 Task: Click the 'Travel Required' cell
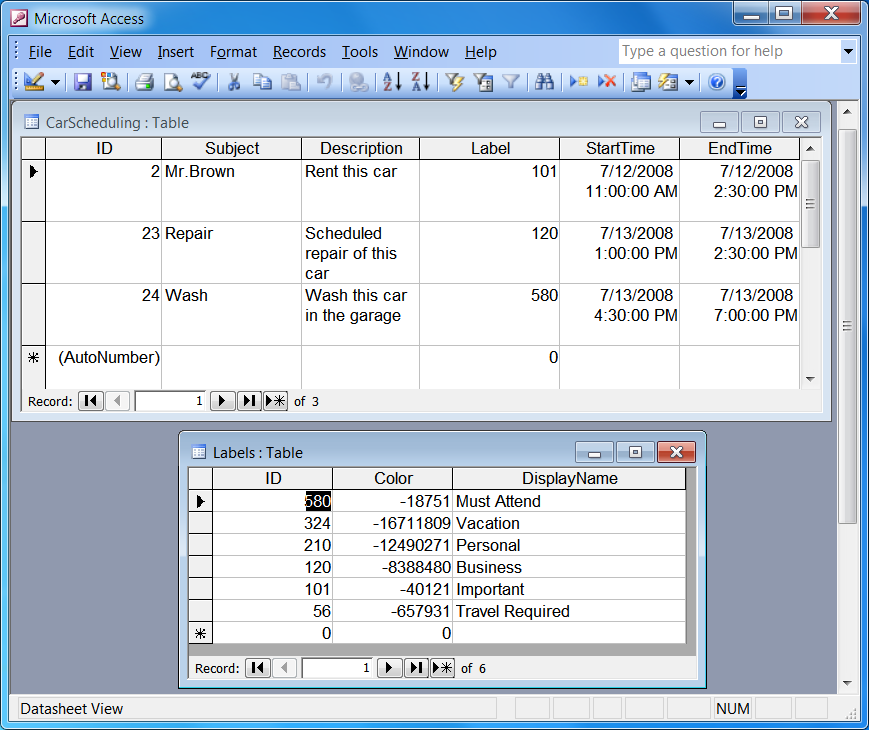(569, 611)
